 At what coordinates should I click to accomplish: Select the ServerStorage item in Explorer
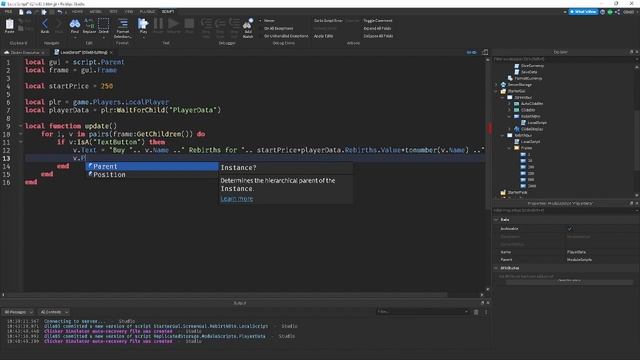point(520,84)
